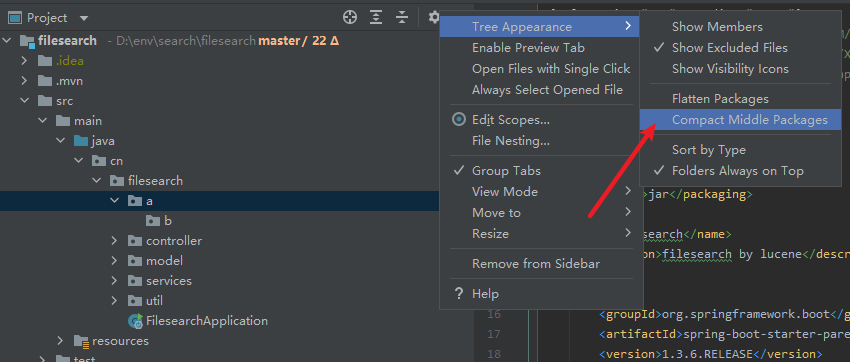Click the util package icon

134,301
